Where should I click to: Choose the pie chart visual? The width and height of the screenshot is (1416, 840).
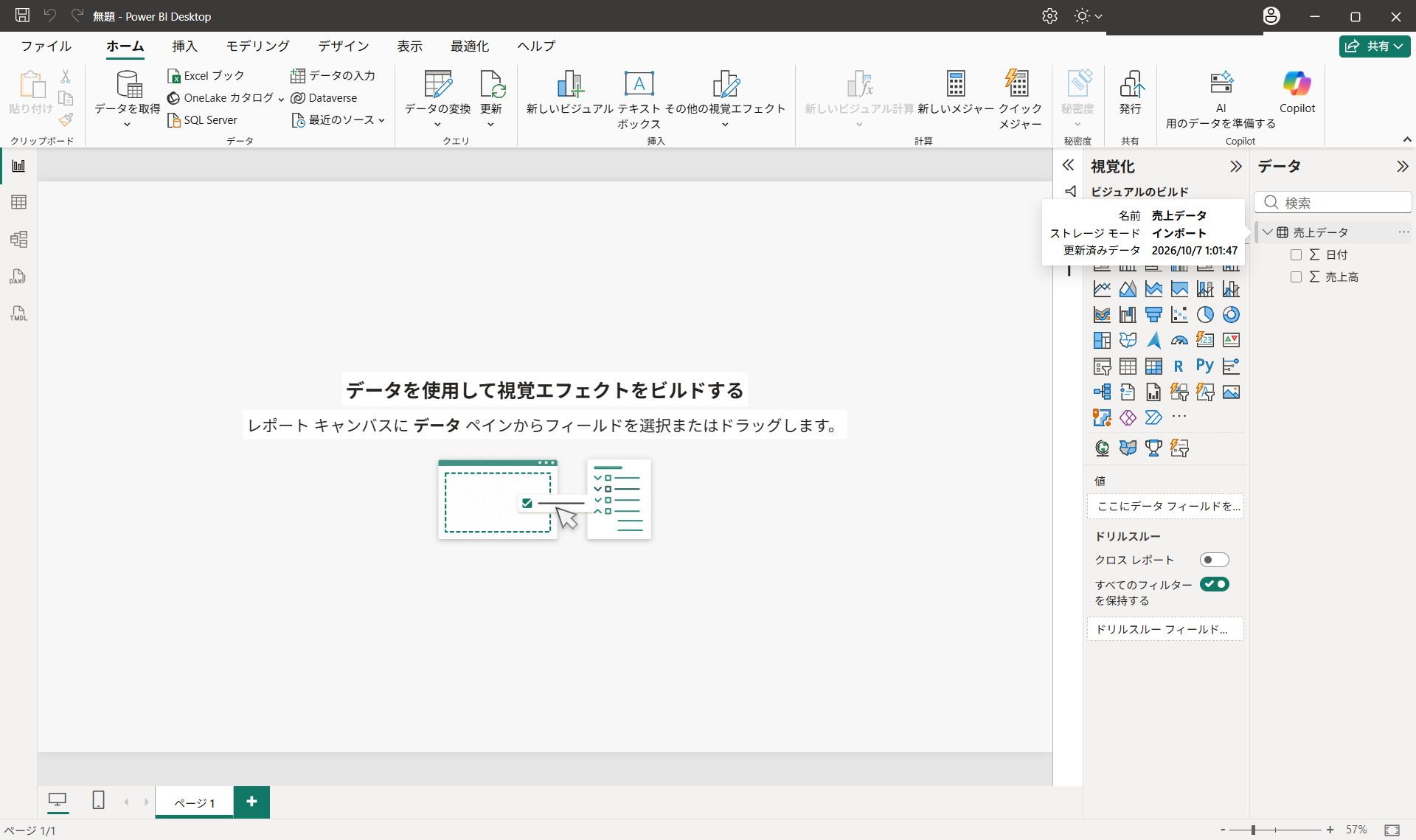[x=1205, y=315]
